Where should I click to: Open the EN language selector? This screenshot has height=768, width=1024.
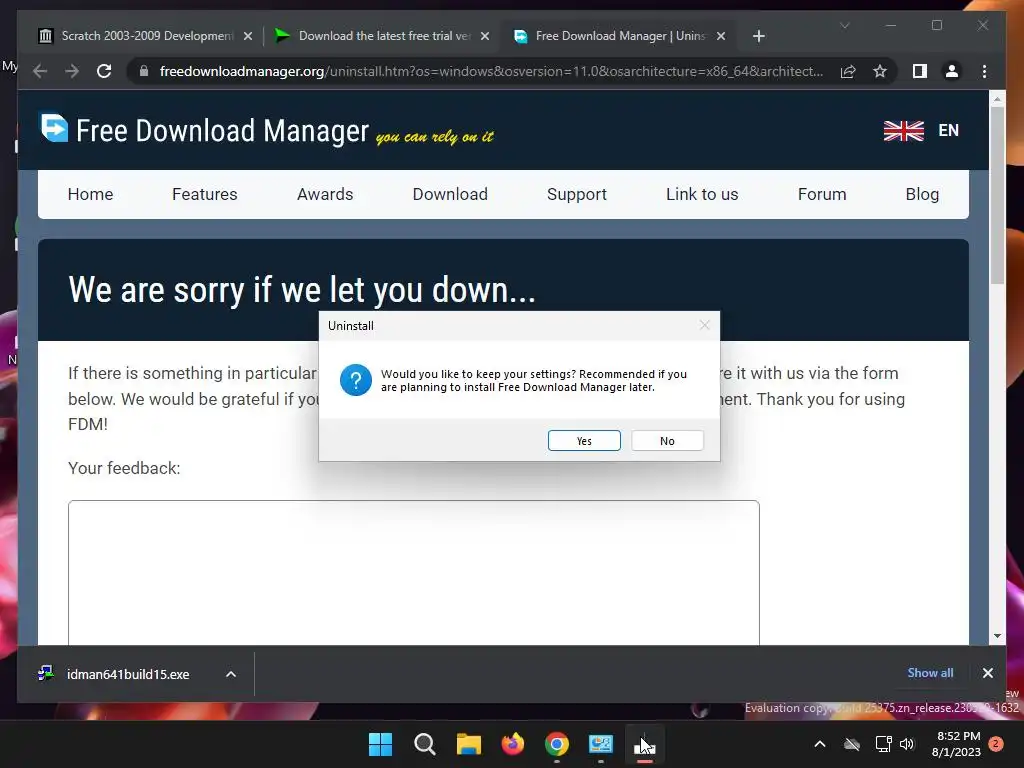click(x=948, y=130)
